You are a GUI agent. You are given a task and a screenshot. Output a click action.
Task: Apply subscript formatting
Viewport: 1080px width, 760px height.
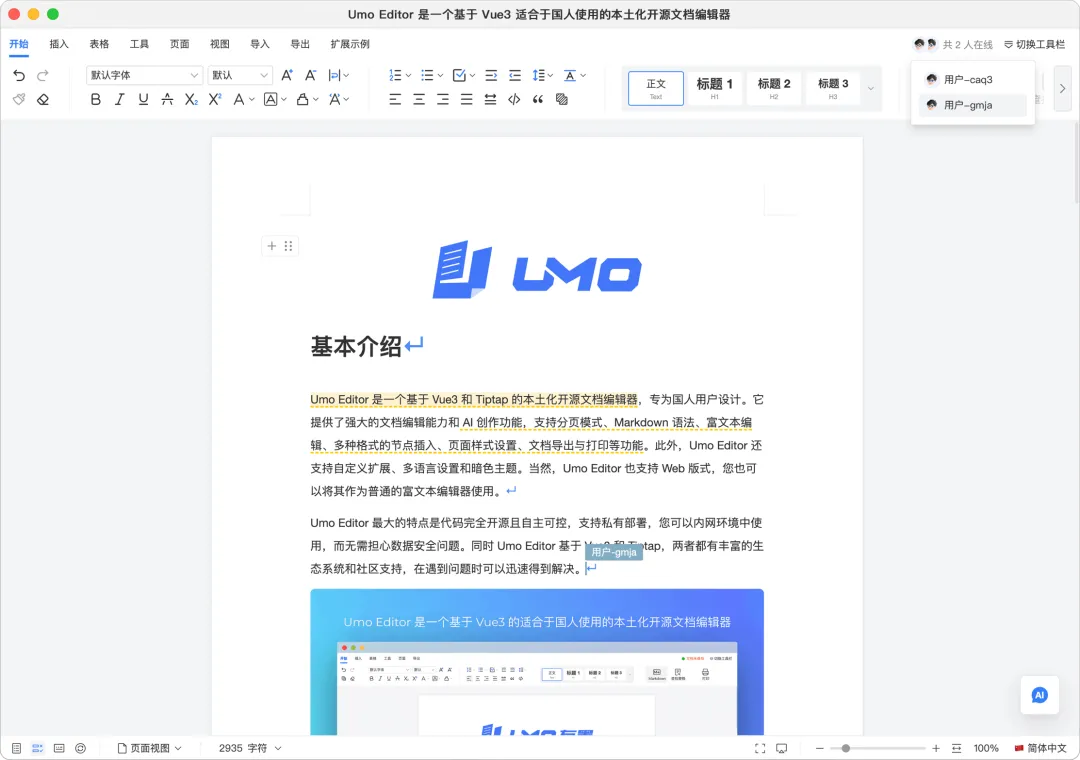click(191, 99)
